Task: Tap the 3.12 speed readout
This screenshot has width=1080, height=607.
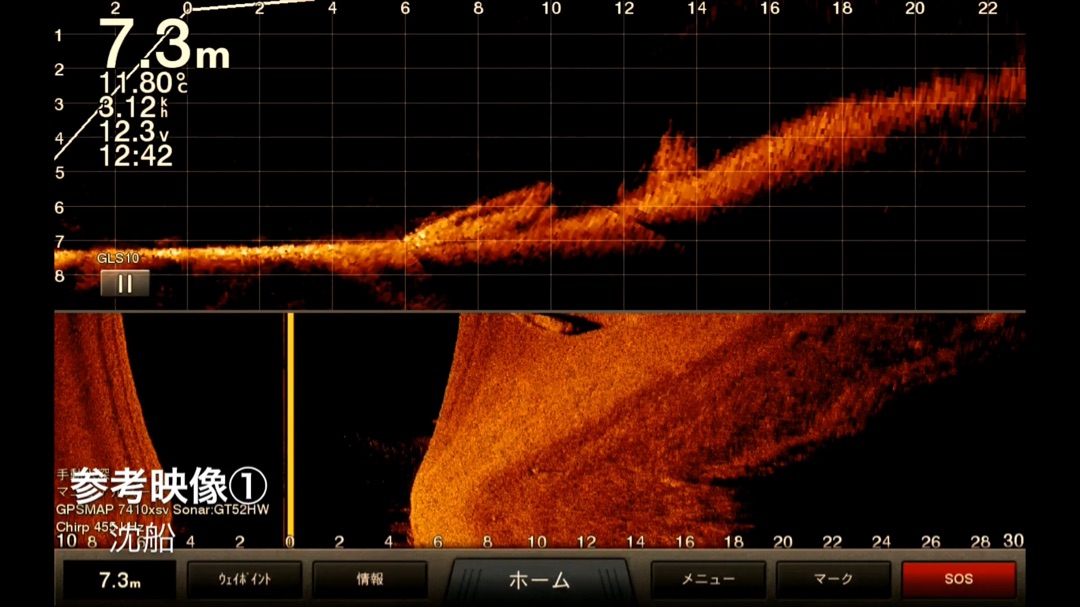Action: pos(132,108)
